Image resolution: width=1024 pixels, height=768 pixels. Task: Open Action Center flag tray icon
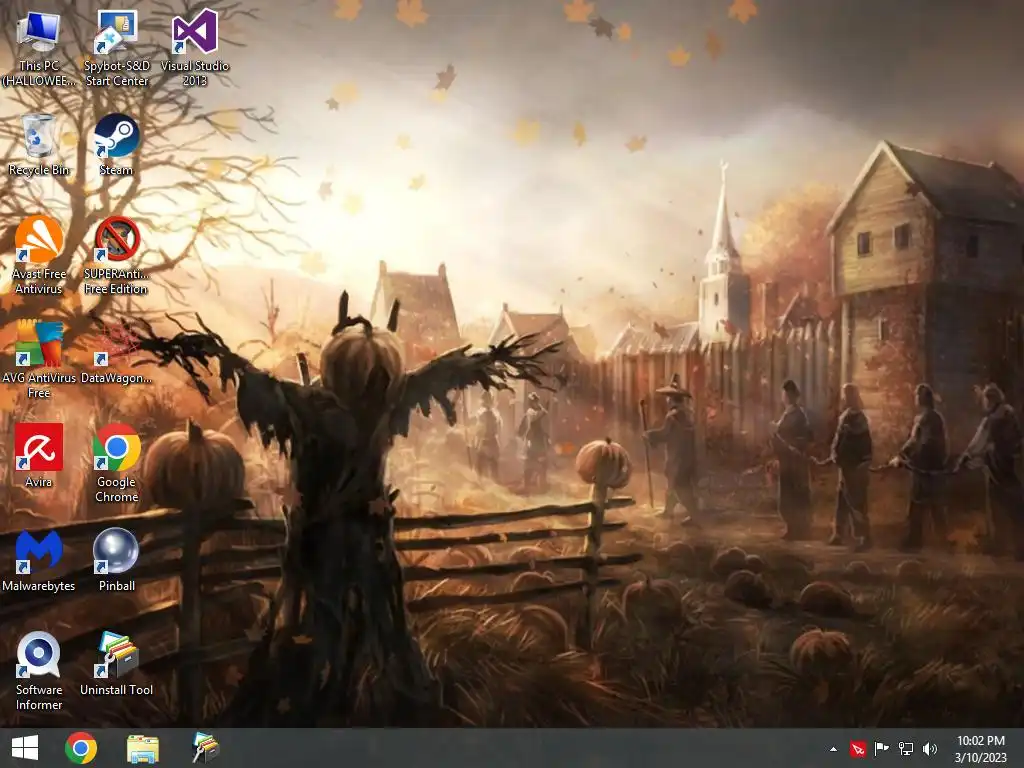[x=882, y=749]
